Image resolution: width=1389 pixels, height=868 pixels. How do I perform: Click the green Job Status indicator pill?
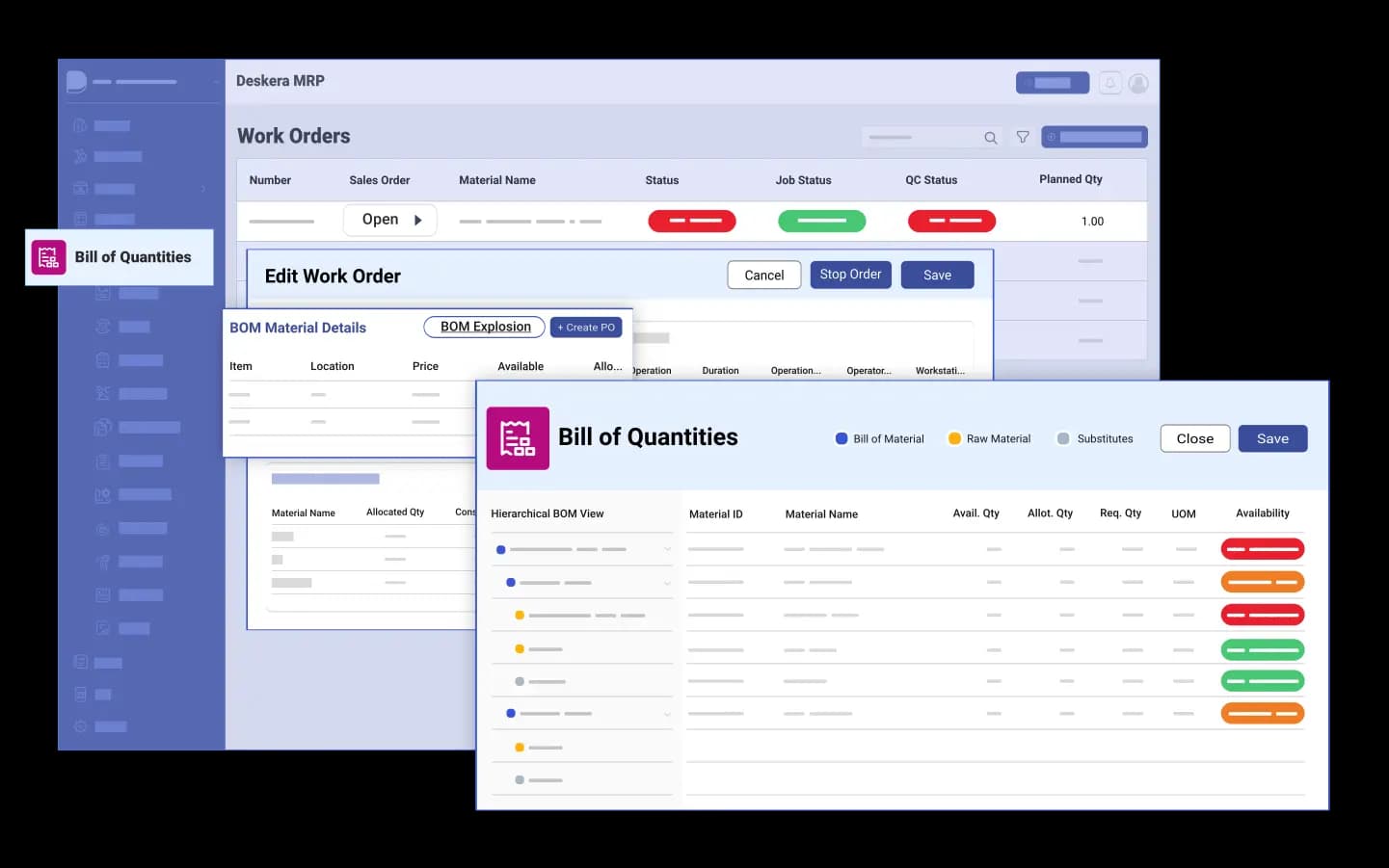point(821,222)
